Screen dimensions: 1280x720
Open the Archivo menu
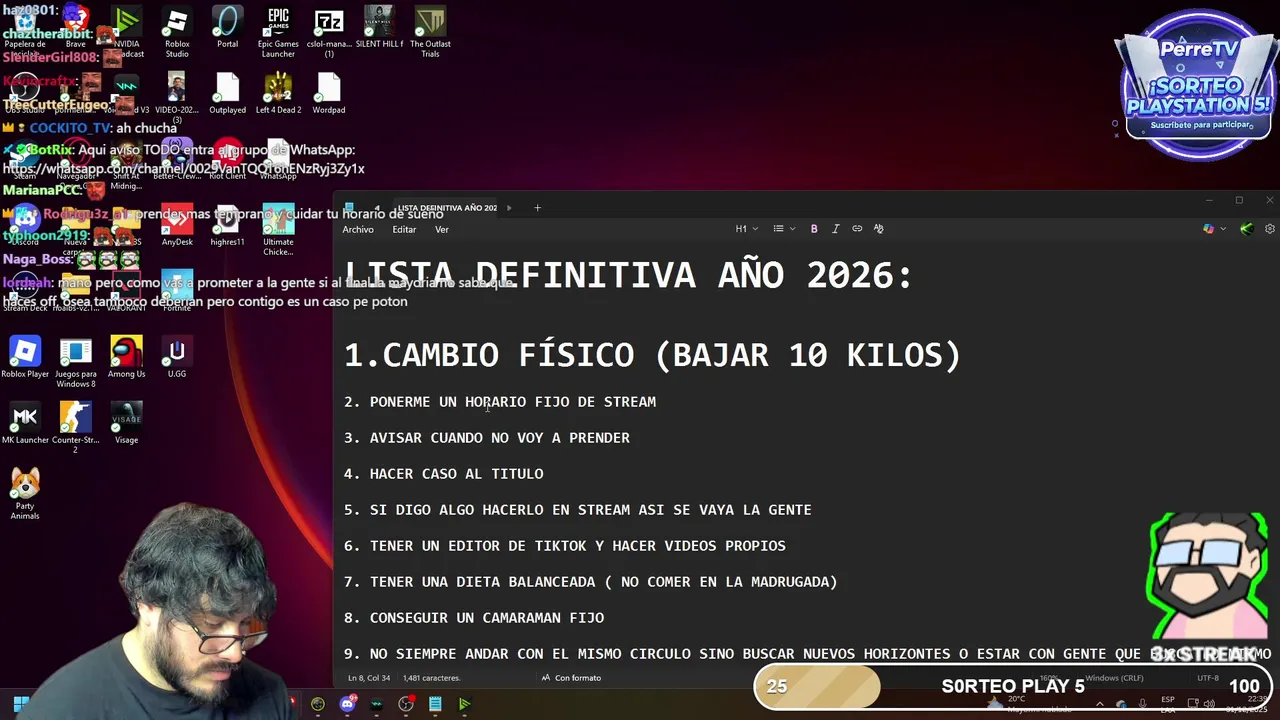click(358, 230)
